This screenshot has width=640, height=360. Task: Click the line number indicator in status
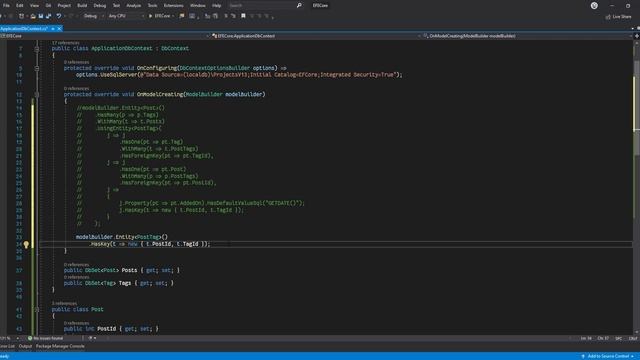[x=586, y=338]
